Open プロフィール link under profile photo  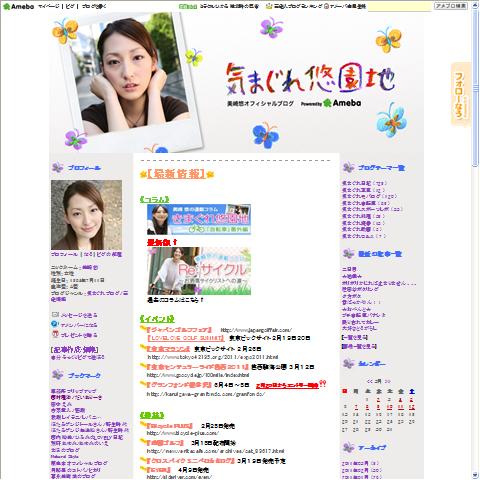64,254
